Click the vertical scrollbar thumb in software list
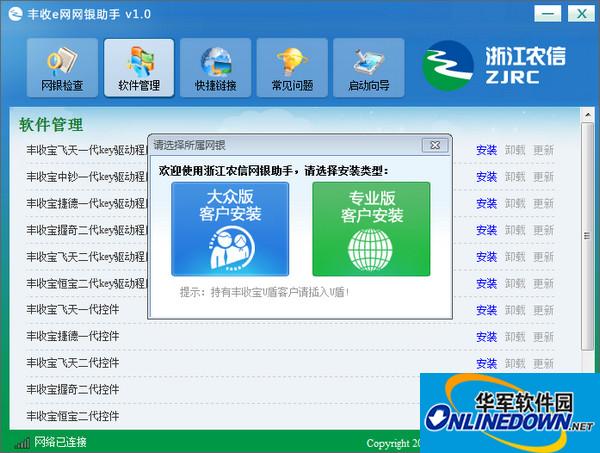The width and height of the screenshot is (600, 453). pos(587,236)
